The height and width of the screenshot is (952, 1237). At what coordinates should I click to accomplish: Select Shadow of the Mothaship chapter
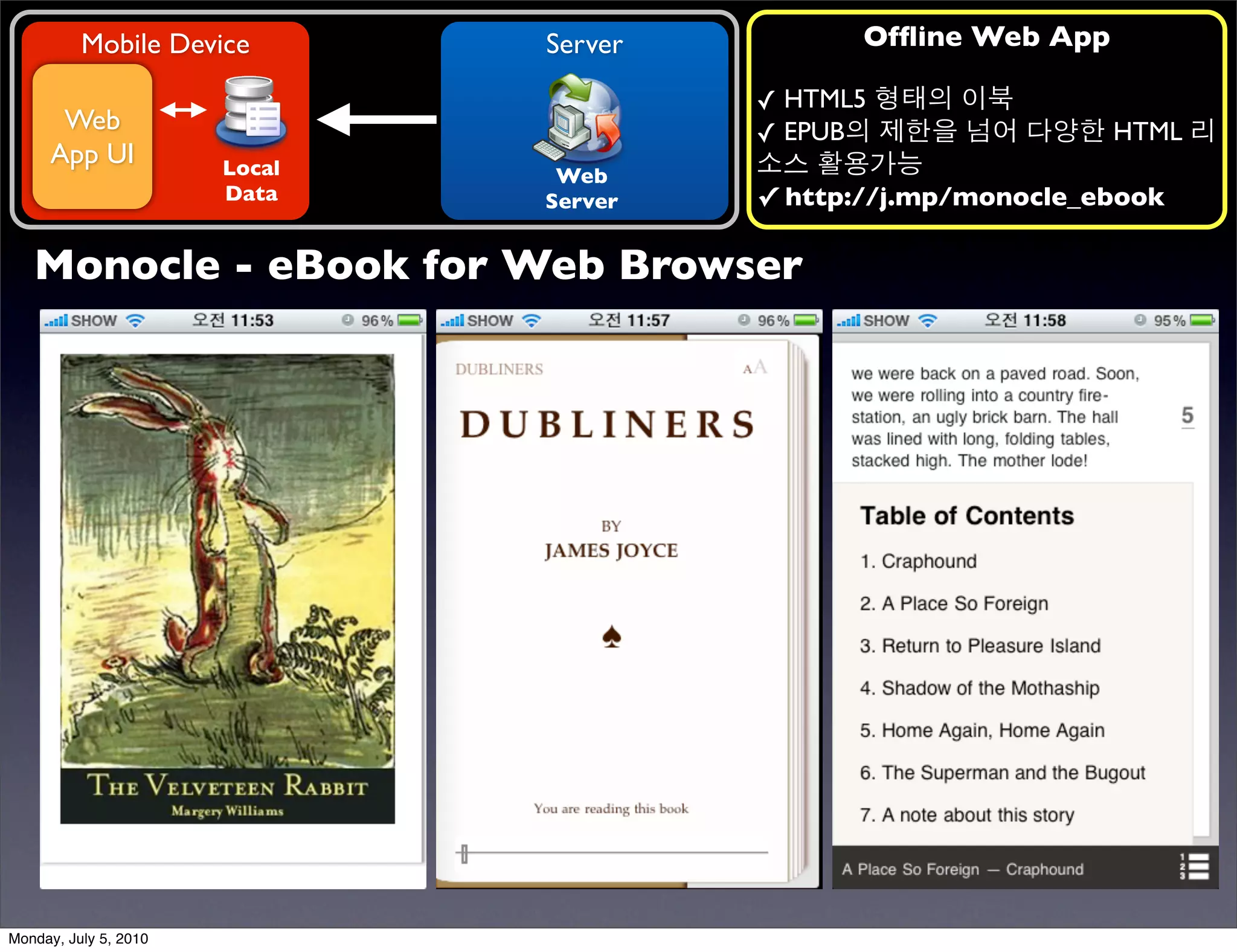click(x=979, y=688)
